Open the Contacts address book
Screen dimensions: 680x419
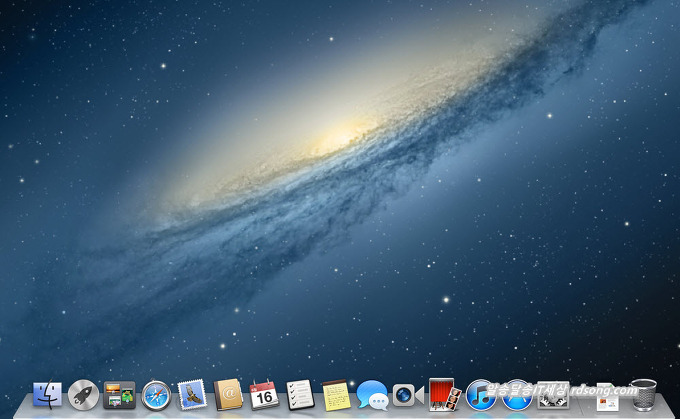pyautogui.click(x=228, y=395)
